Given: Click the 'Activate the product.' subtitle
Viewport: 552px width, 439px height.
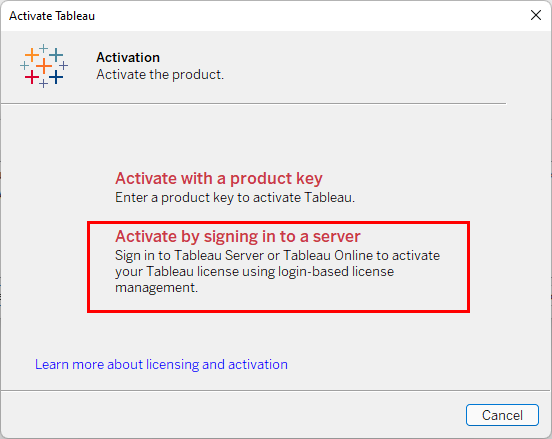Looking at the screenshot, I should (x=160, y=75).
